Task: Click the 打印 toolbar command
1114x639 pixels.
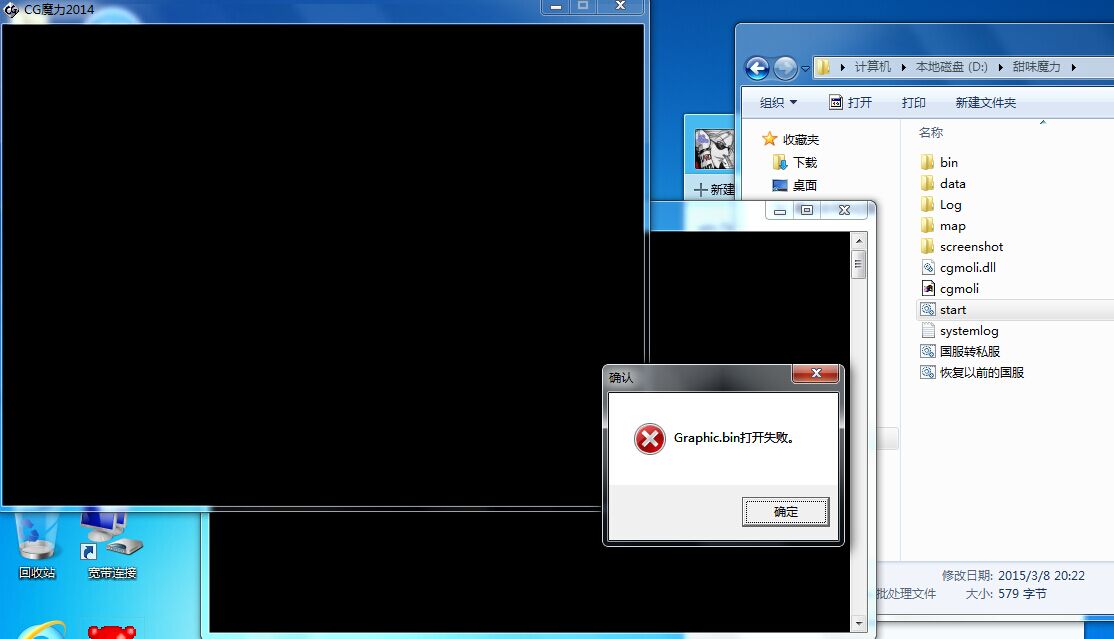Action: pos(913,103)
